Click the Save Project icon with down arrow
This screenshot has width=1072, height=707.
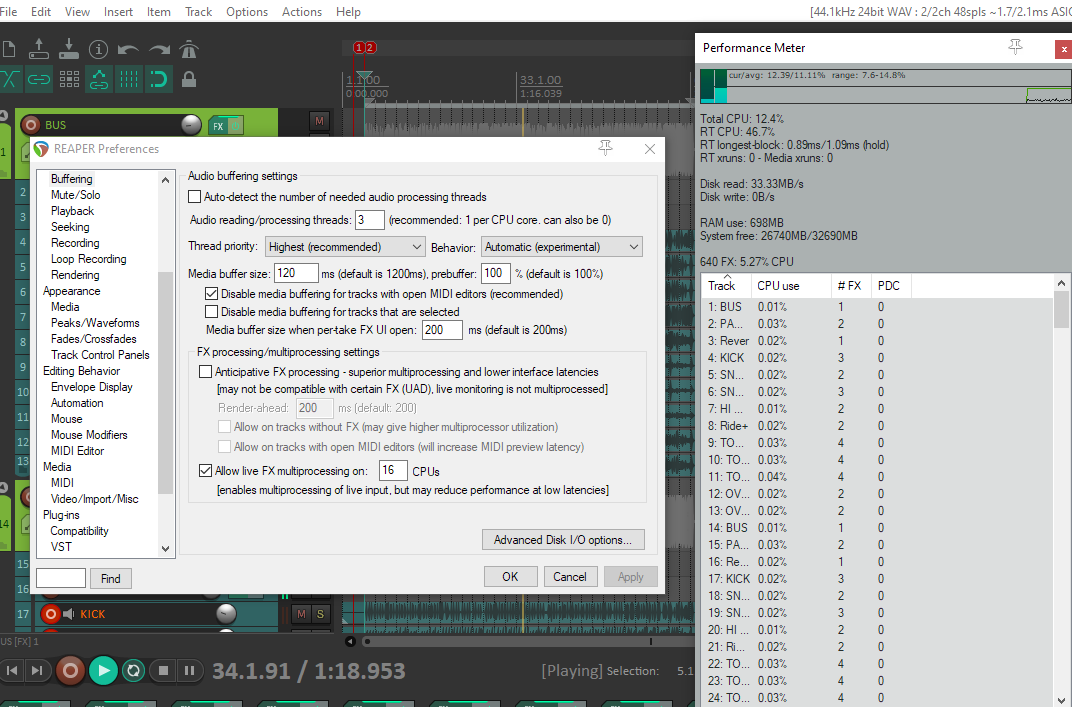[68, 49]
